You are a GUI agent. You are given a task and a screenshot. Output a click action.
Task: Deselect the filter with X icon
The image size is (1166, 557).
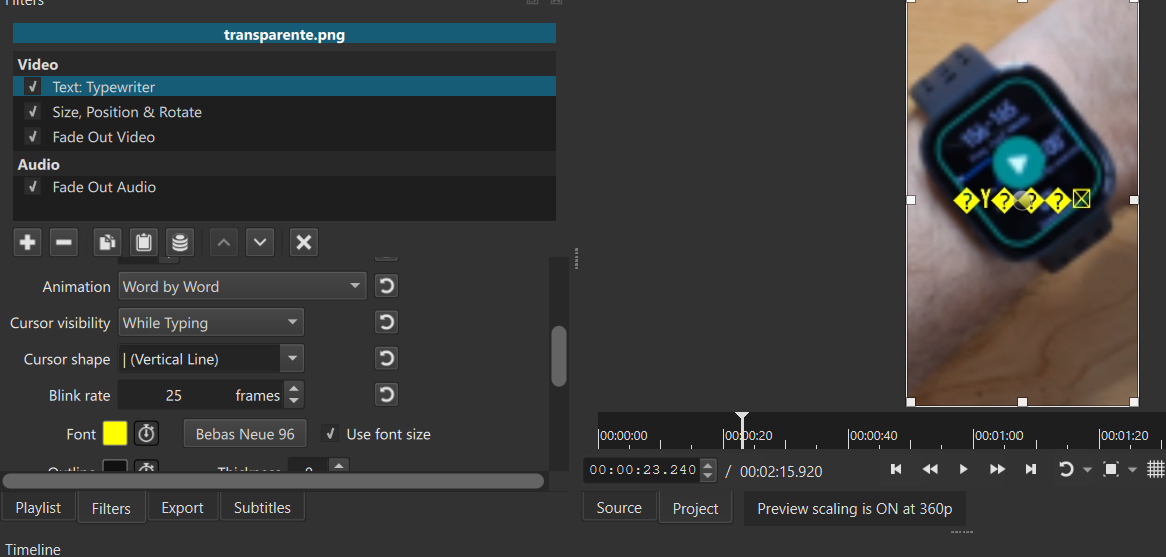[304, 242]
